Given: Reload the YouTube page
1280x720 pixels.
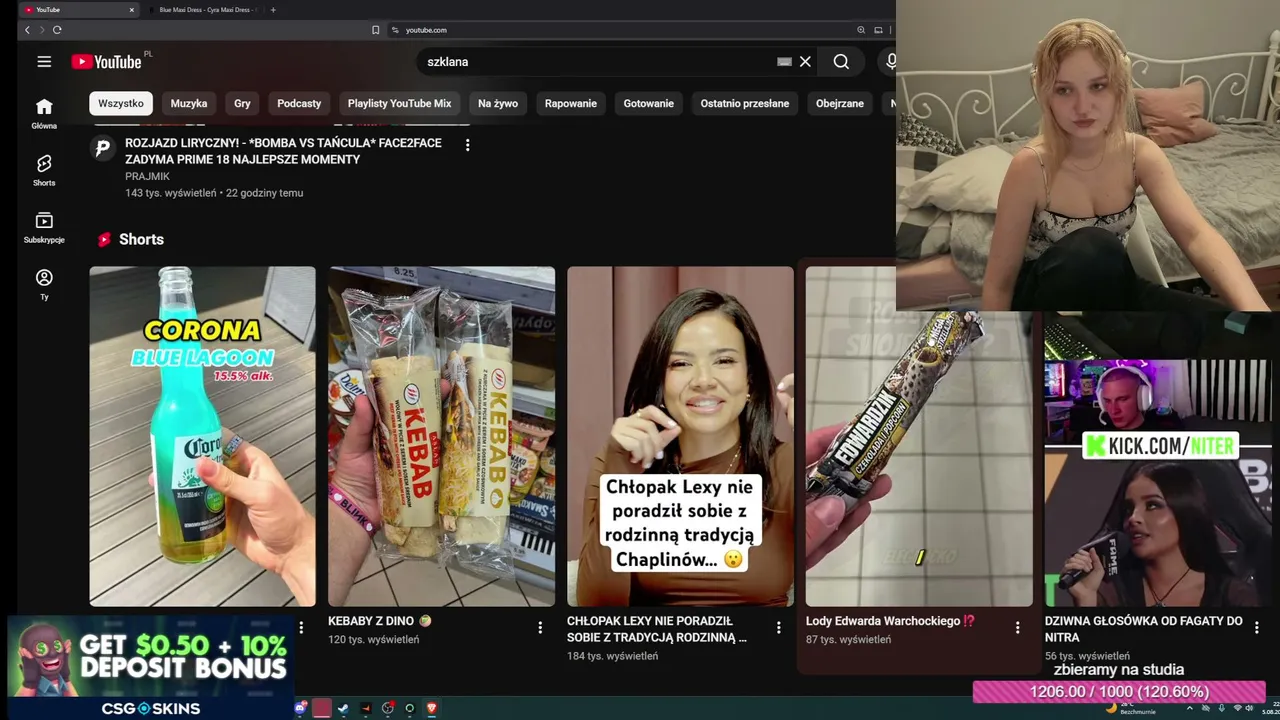Looking at the screenshot, I should tap(57, 30).
